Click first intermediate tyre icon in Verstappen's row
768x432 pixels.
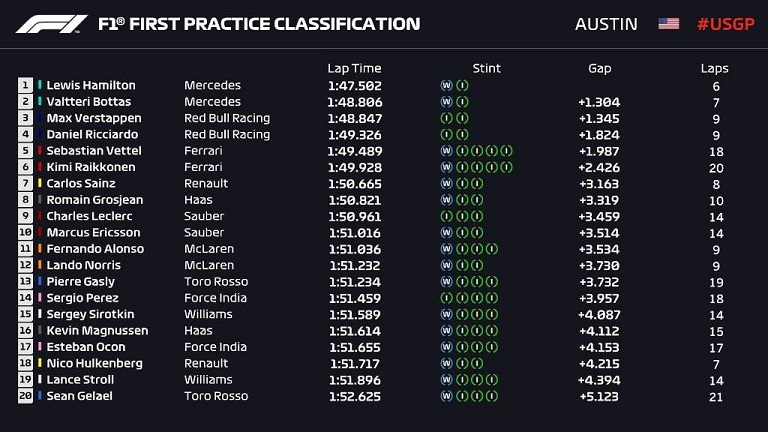[x=446, y=118]
